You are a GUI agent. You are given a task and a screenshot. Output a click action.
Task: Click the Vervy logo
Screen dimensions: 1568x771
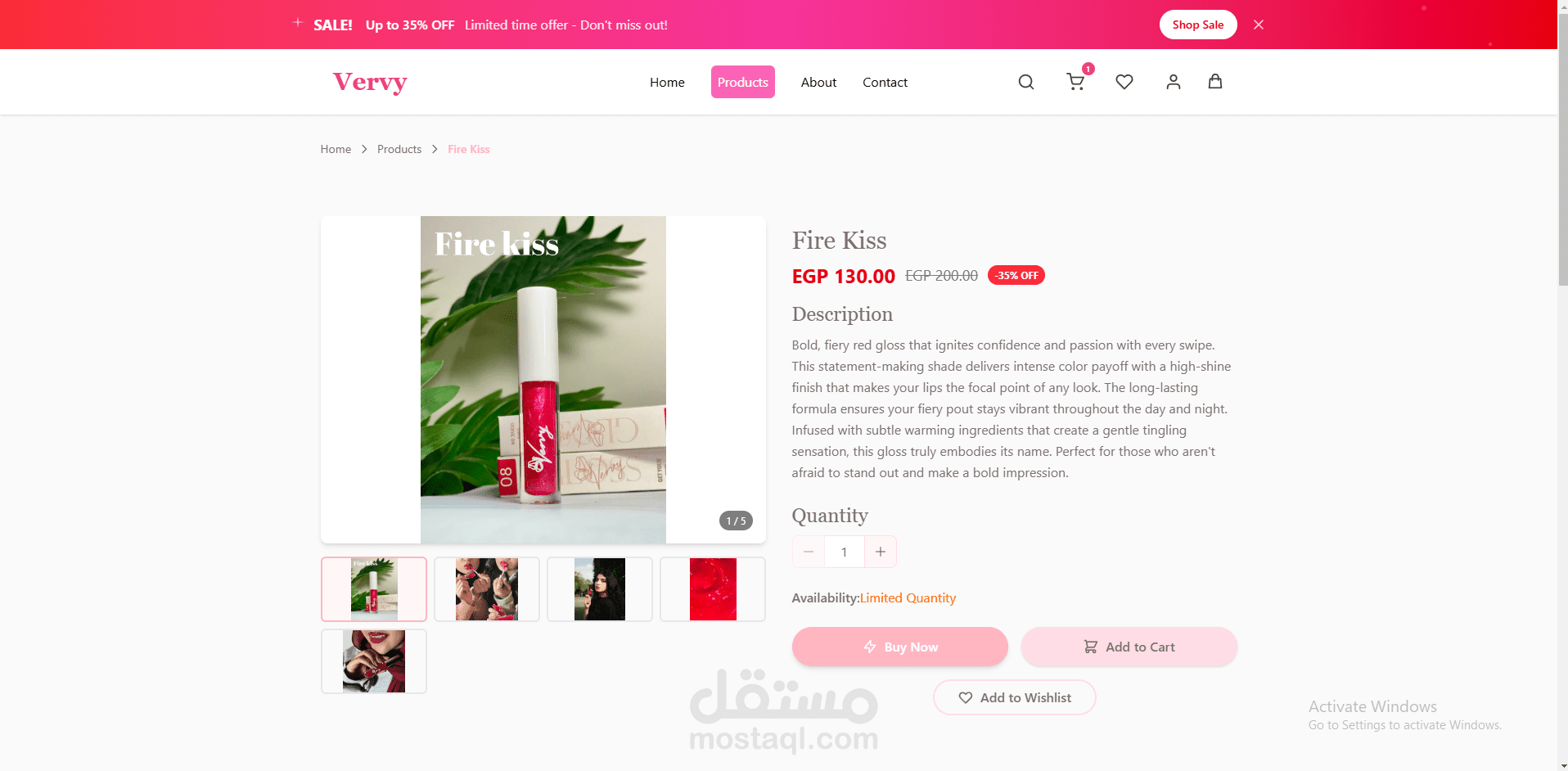370,82
